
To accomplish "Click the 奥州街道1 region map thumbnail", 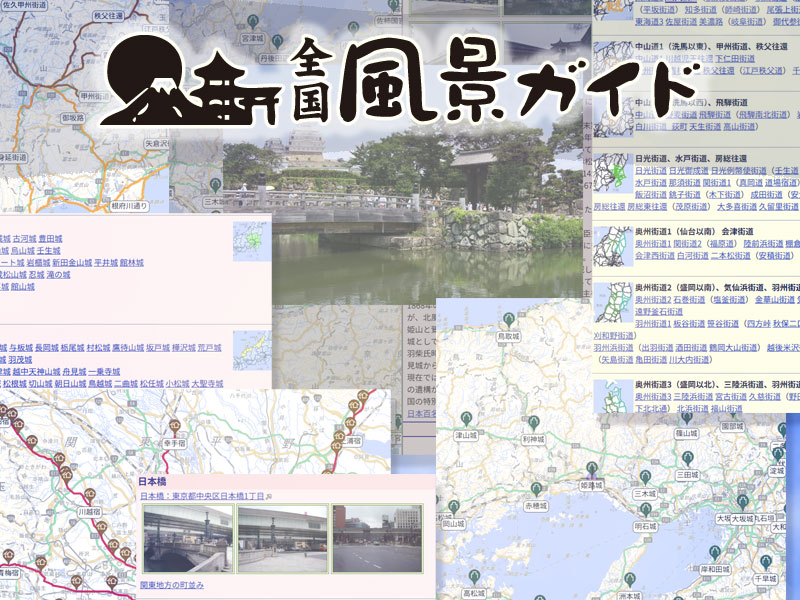I will tap(612, 244).
